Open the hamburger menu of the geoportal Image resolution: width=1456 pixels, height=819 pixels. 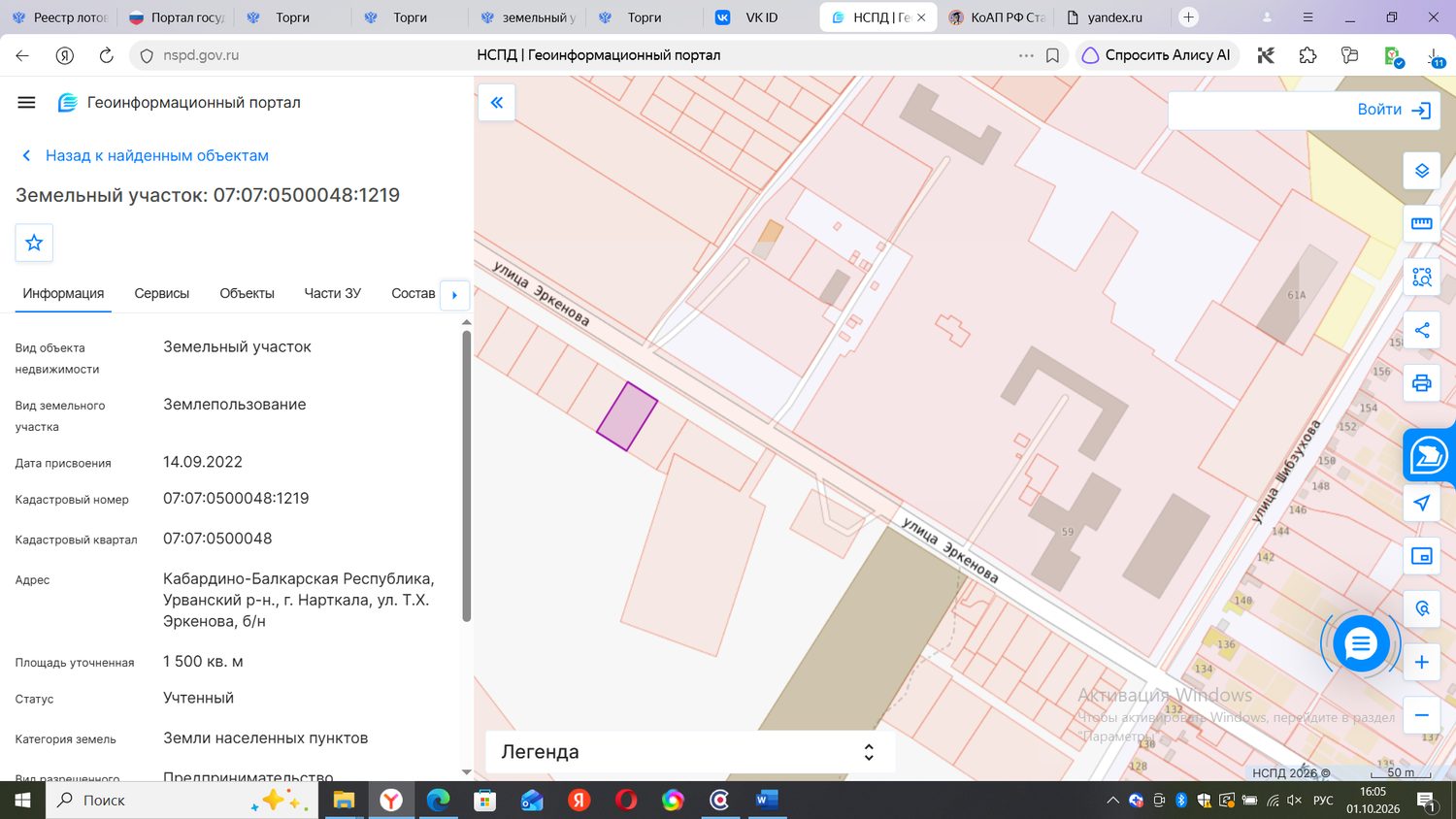tap(26, 102)
